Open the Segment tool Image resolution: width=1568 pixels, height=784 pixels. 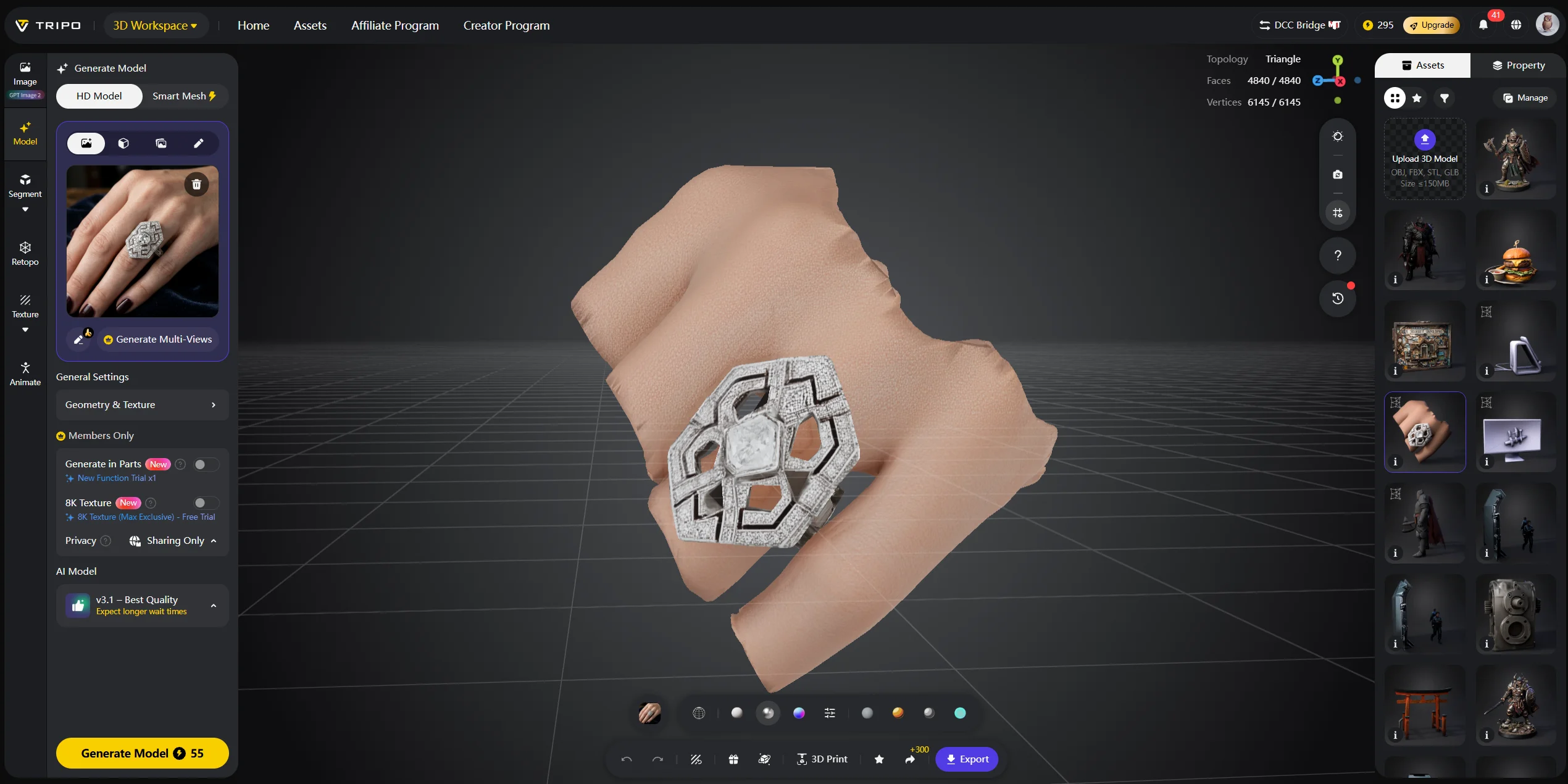(25, 186)
